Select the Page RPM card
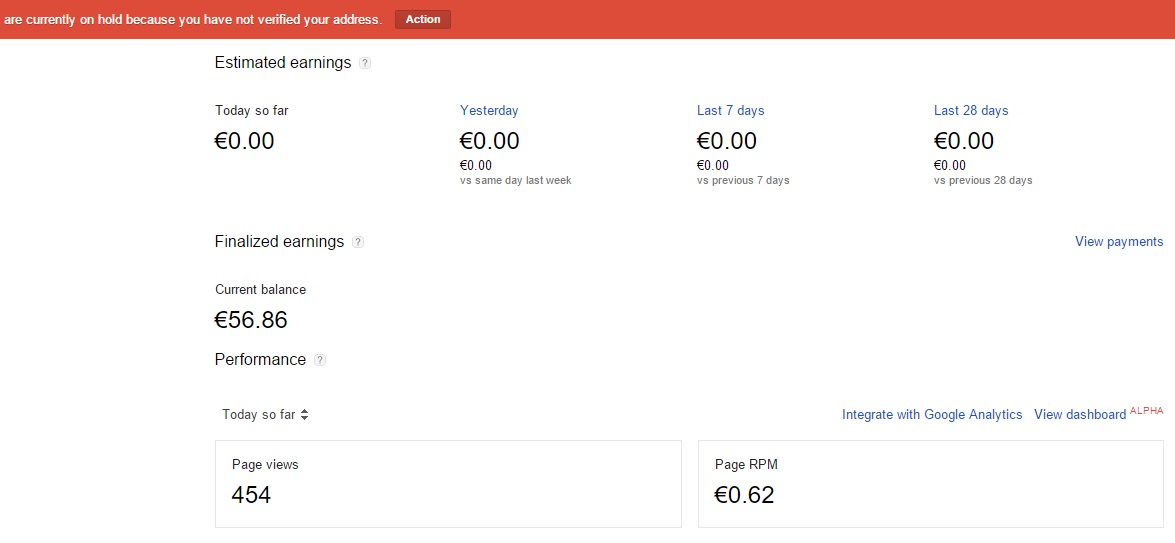Image resolution: width=1175 pixels, height=543 pixels. coord(930,484)
